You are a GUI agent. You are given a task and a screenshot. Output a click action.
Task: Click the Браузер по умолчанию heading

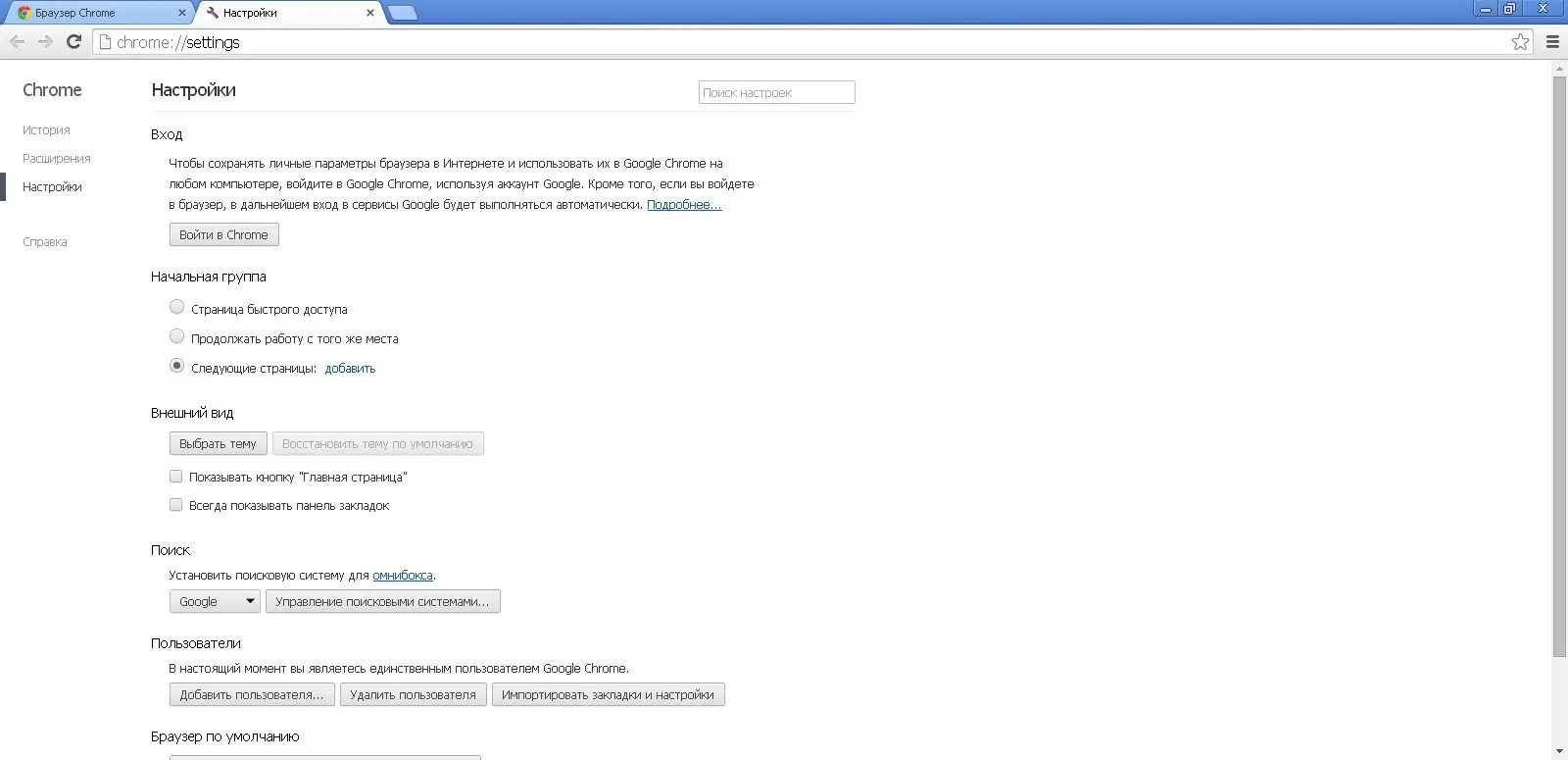click(x=224, y=736)
